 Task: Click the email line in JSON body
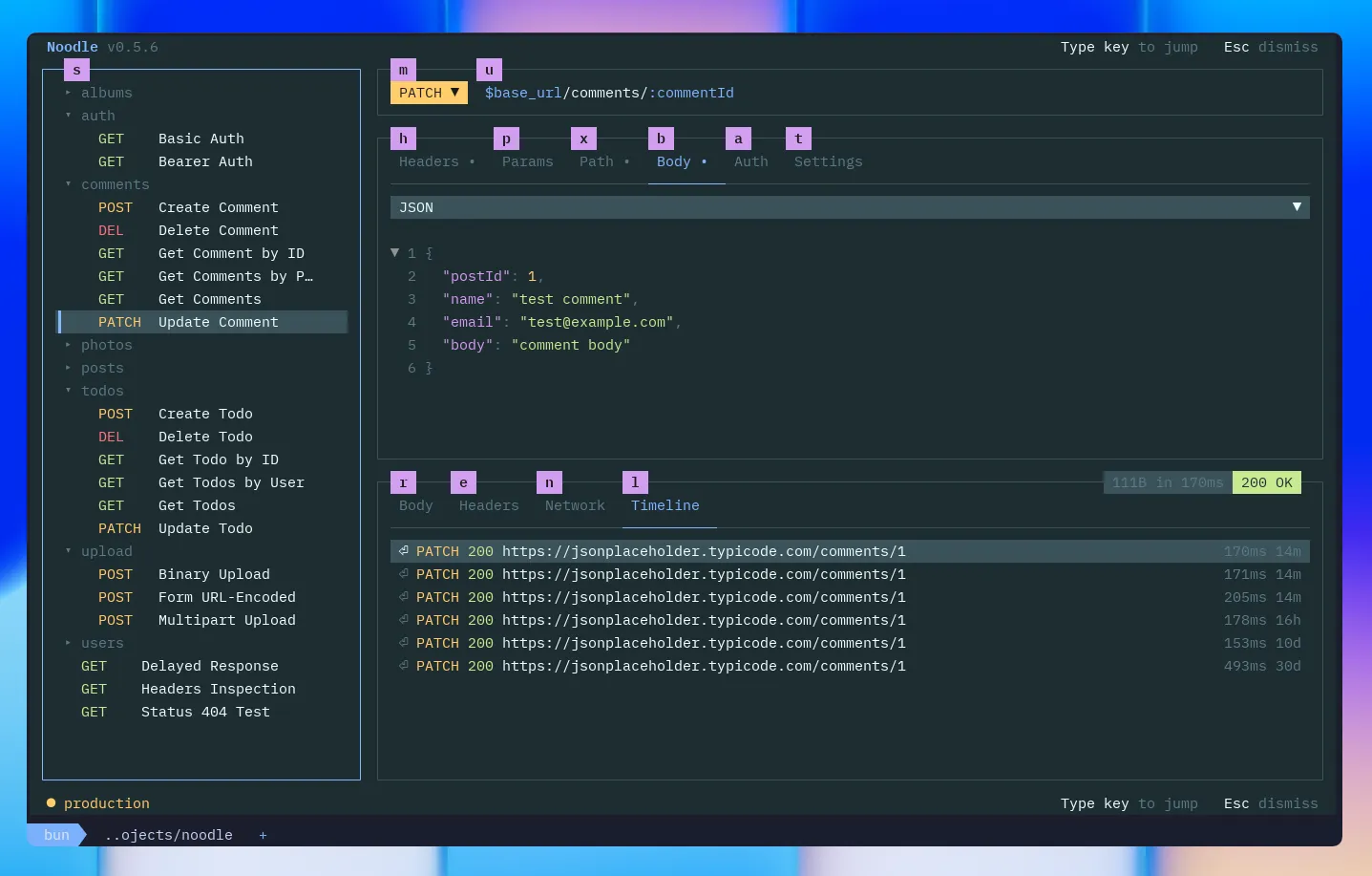pos(561,322)
